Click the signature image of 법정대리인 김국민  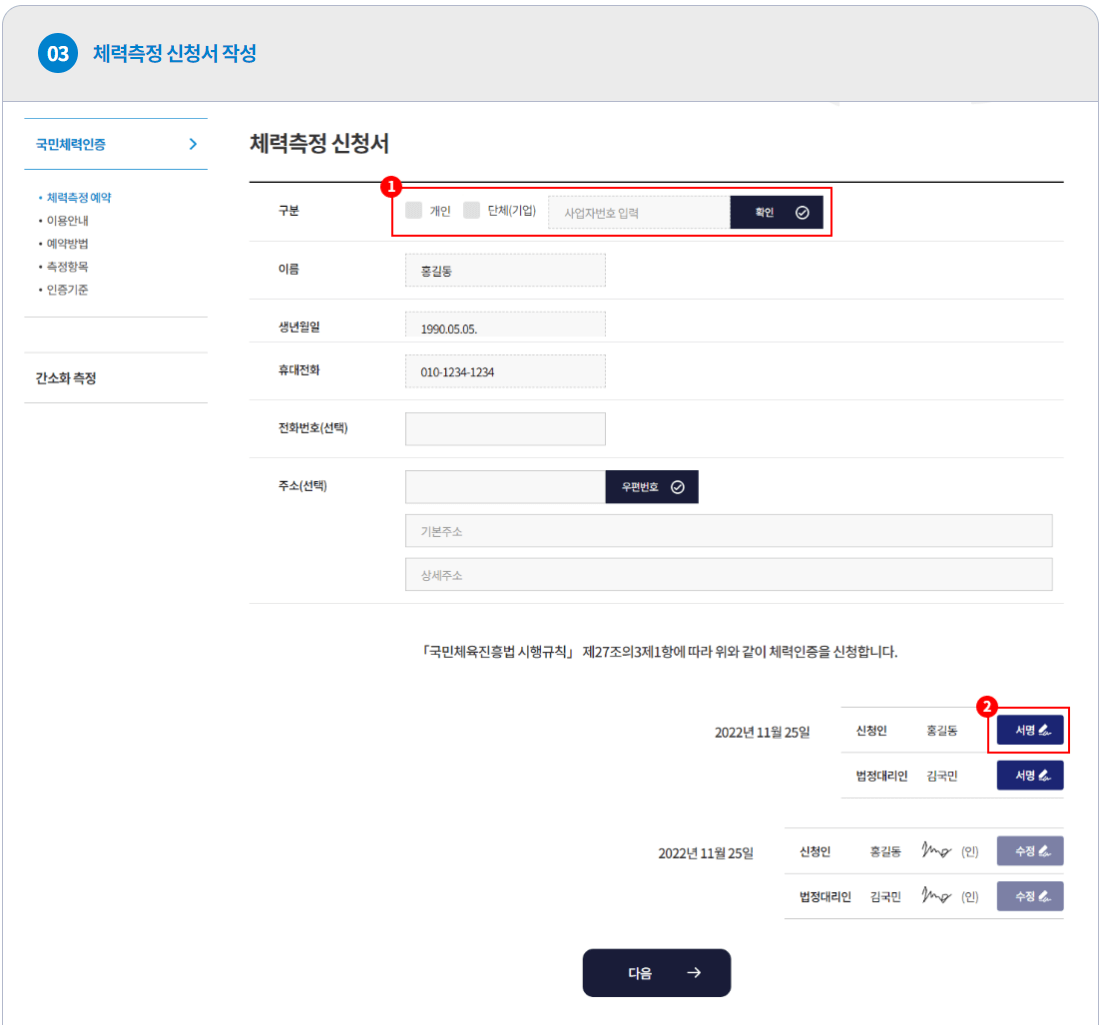(x=936, y=895)
